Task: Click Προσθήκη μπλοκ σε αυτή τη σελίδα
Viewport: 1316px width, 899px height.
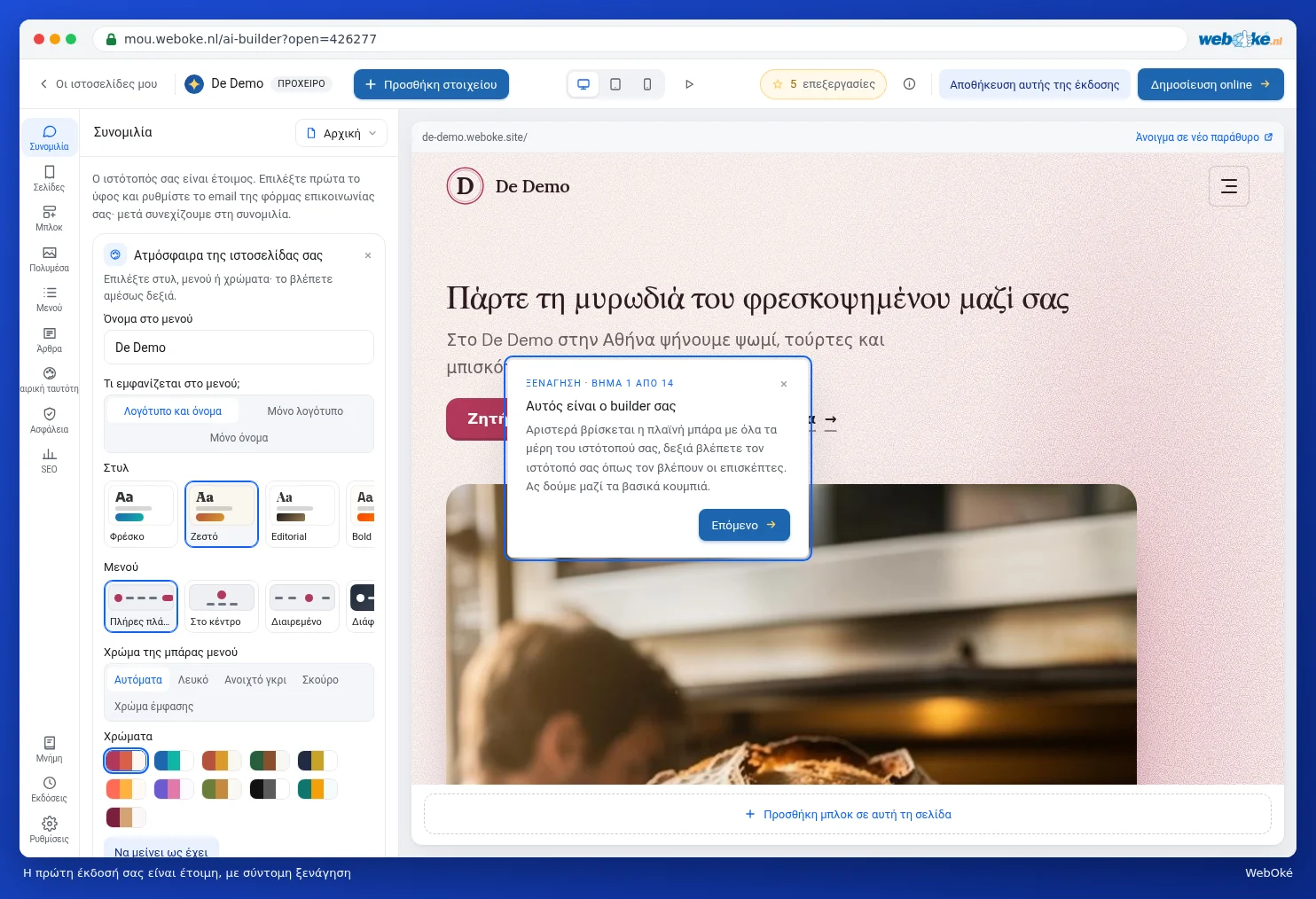Action: (x=848, y=814)
